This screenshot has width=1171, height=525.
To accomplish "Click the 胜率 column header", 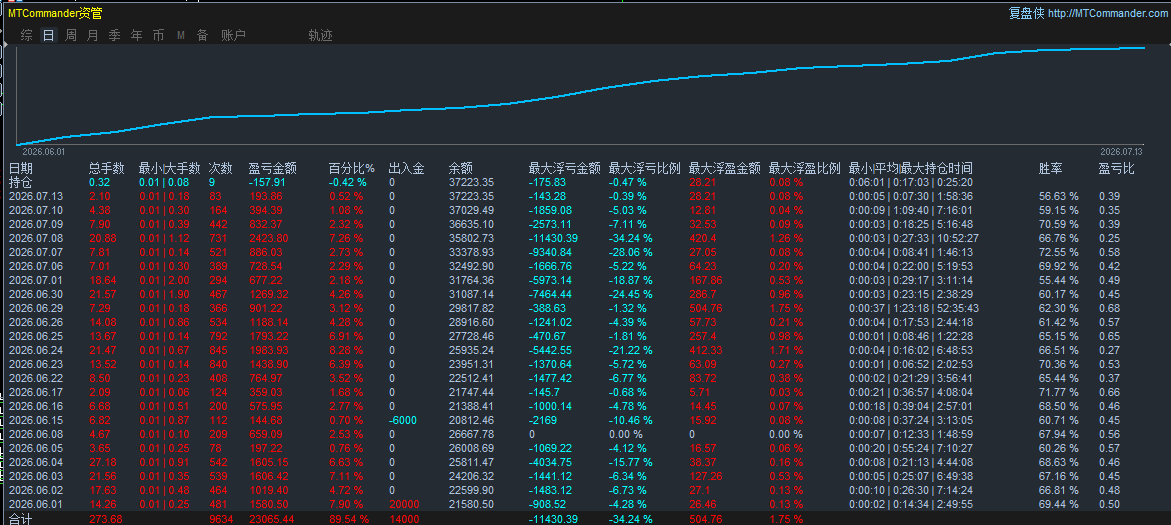I will tap(1052, 168).
